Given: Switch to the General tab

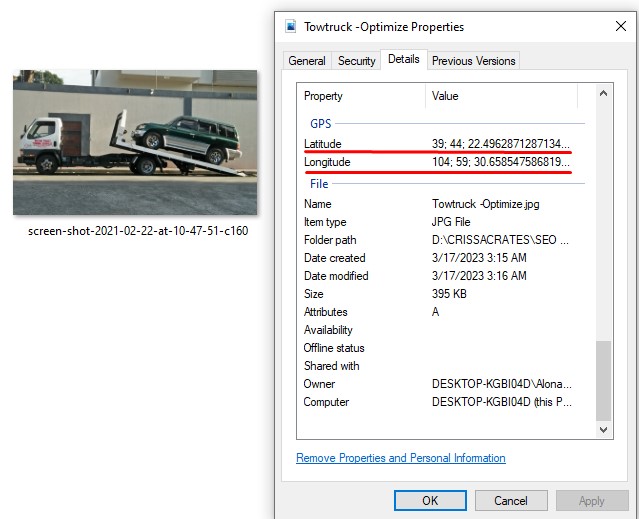Looking at the screenshot, I should click(307, 61).
